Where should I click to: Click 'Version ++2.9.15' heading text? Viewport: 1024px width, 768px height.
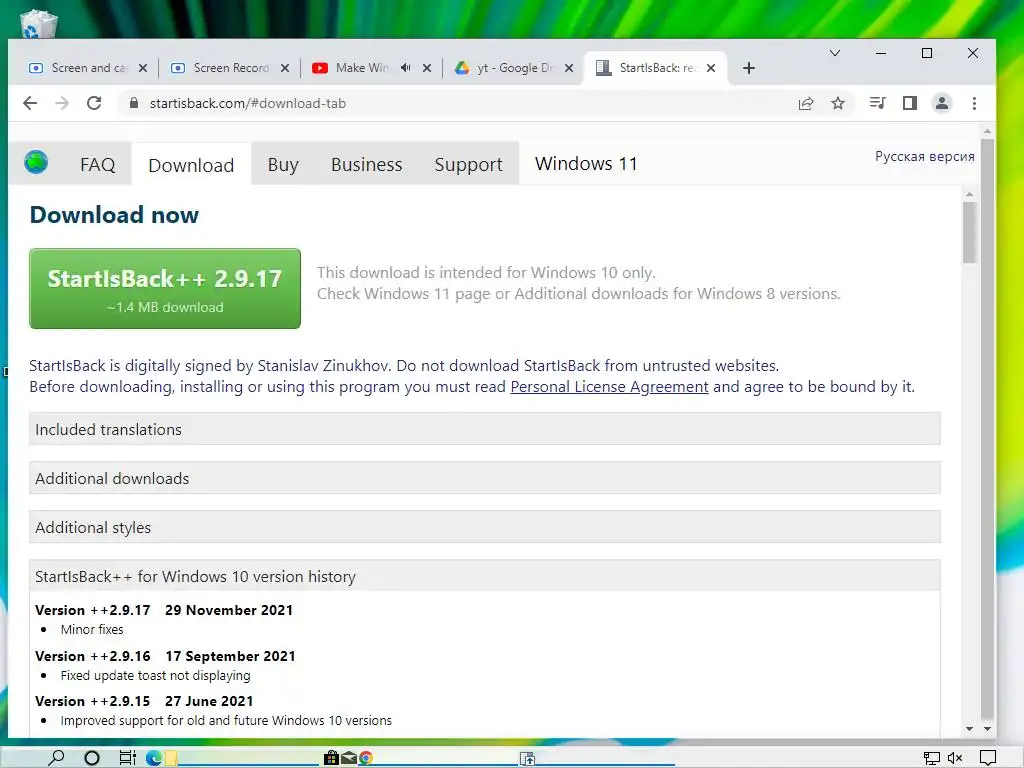tap(93, 701)
